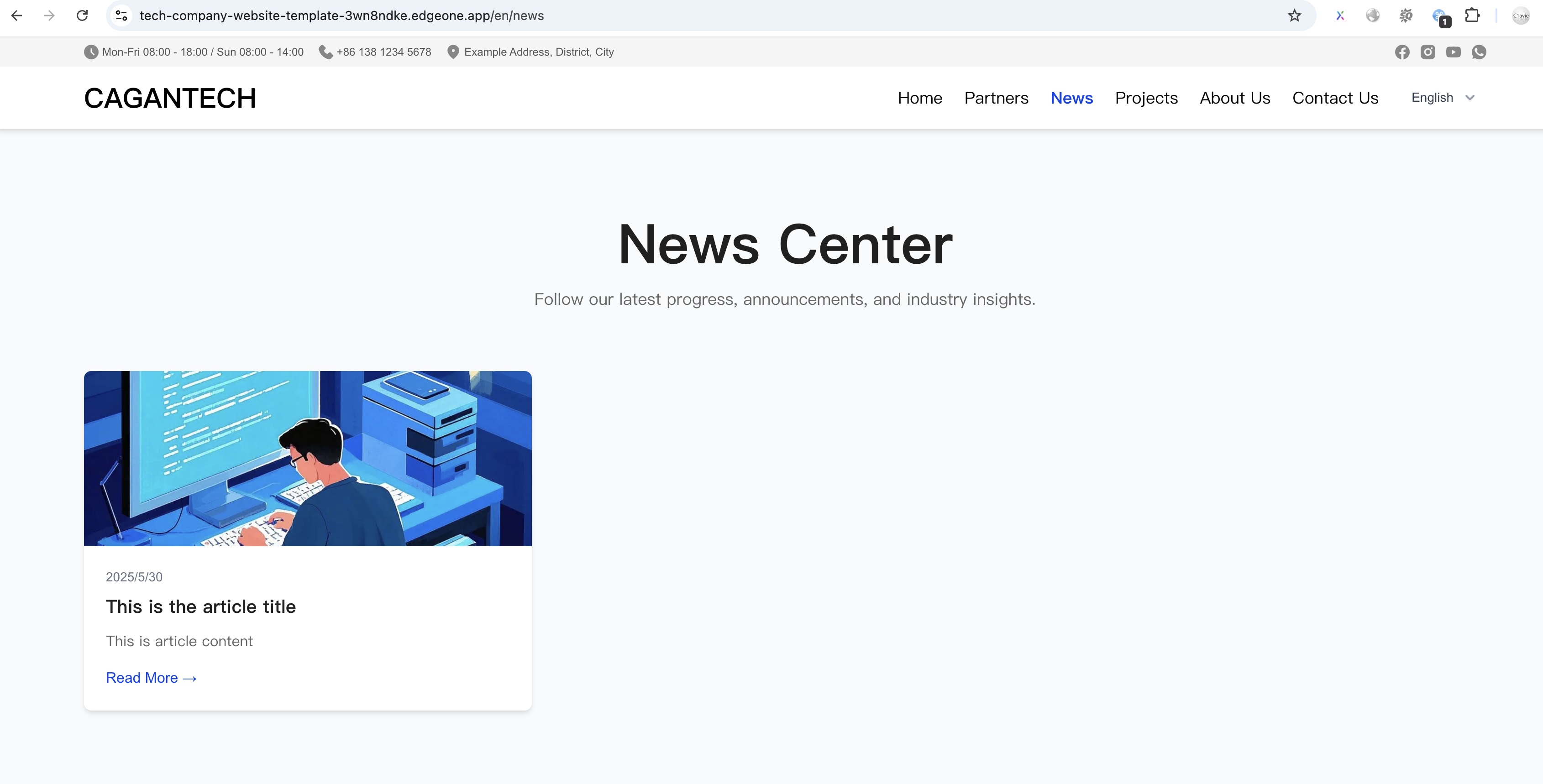The image size is (1543, 784).
Task: Open the Facebook social icon
Action: 1401,52
